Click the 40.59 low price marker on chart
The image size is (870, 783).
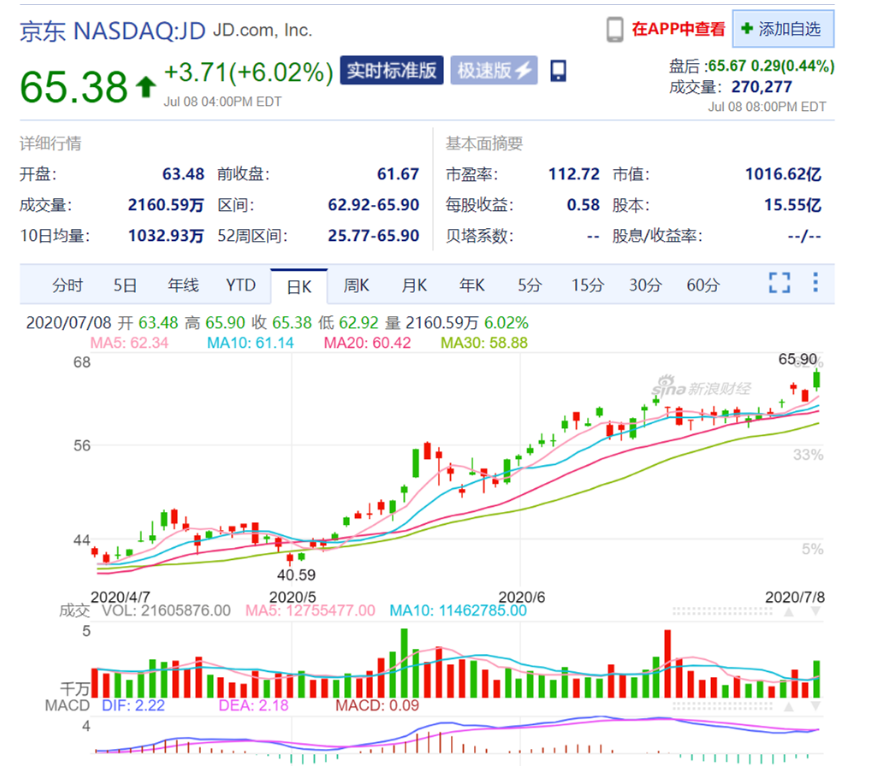pos(296,575)
